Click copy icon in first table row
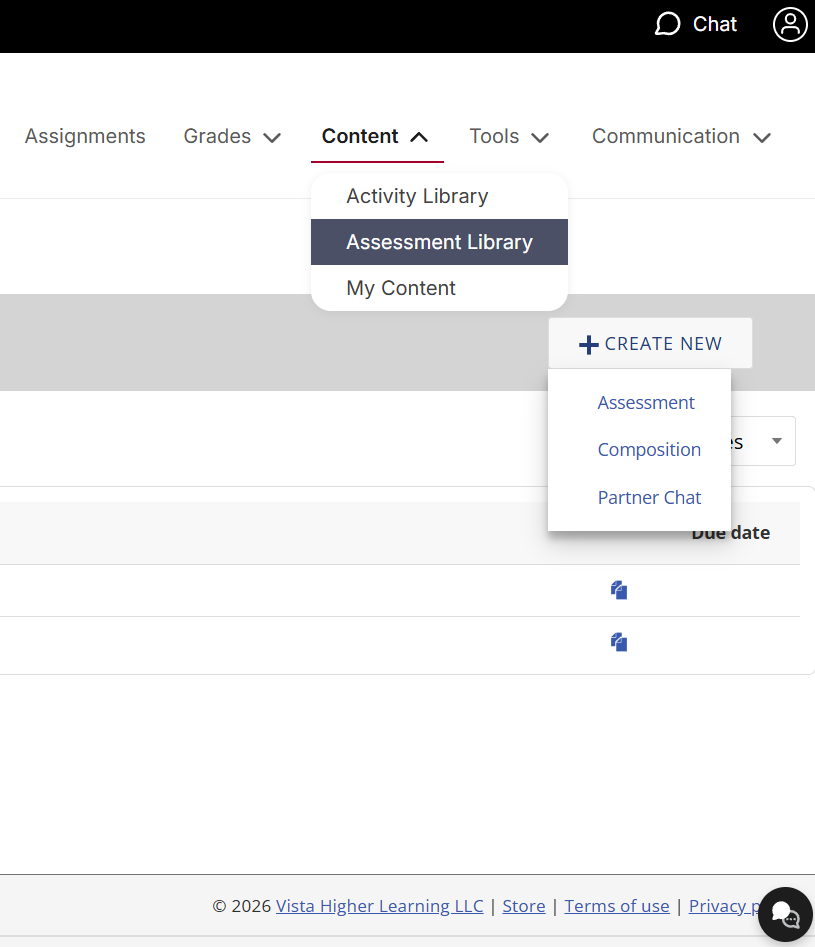 click(619, 590)
